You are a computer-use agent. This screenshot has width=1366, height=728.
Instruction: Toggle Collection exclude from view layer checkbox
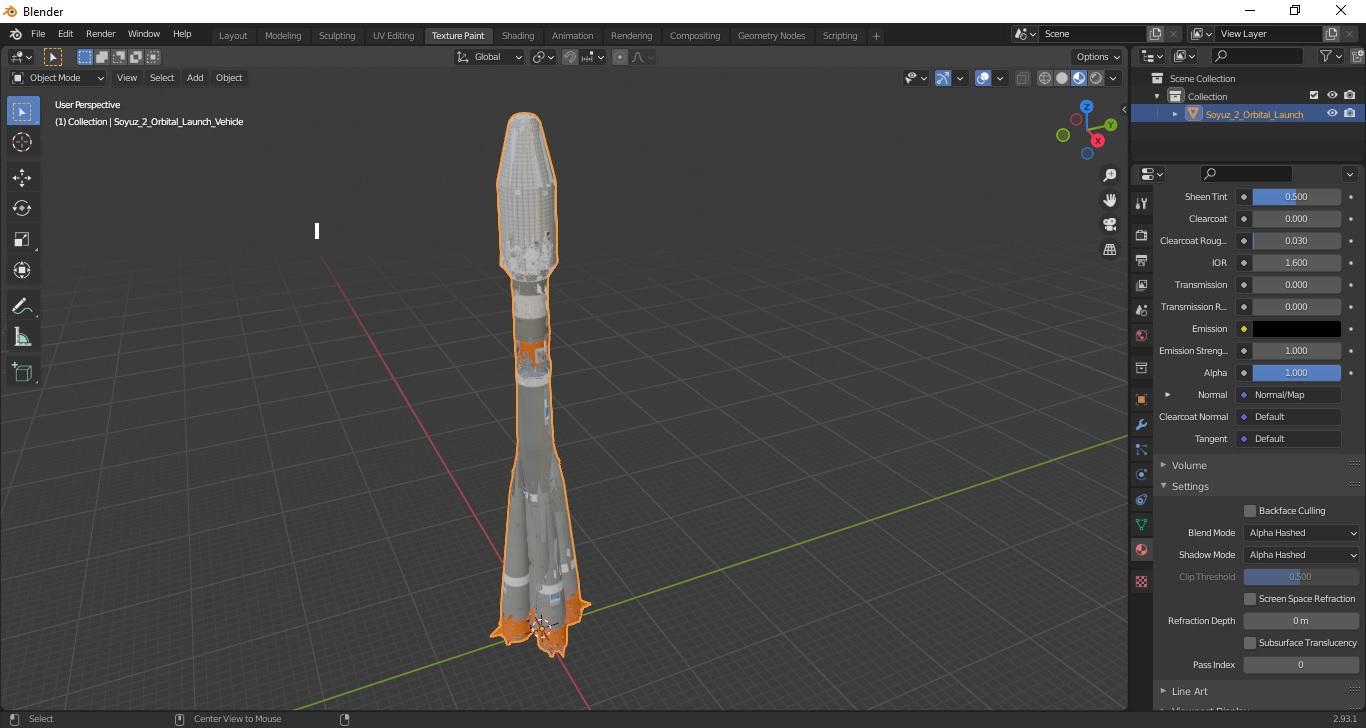(x=1314, y=96)
